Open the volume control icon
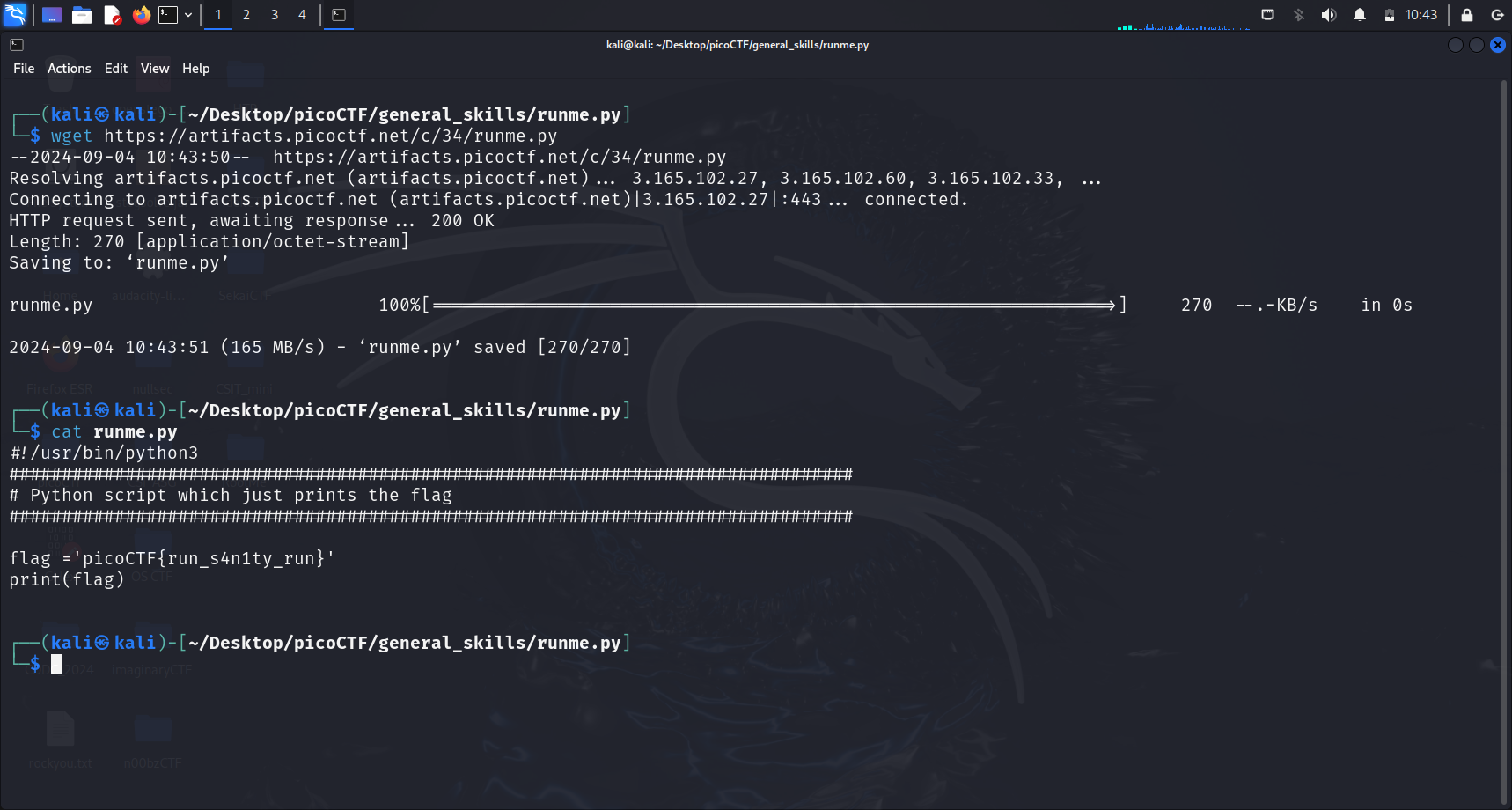Viewport: 1512px width, 810px height. coord(1329,15)
